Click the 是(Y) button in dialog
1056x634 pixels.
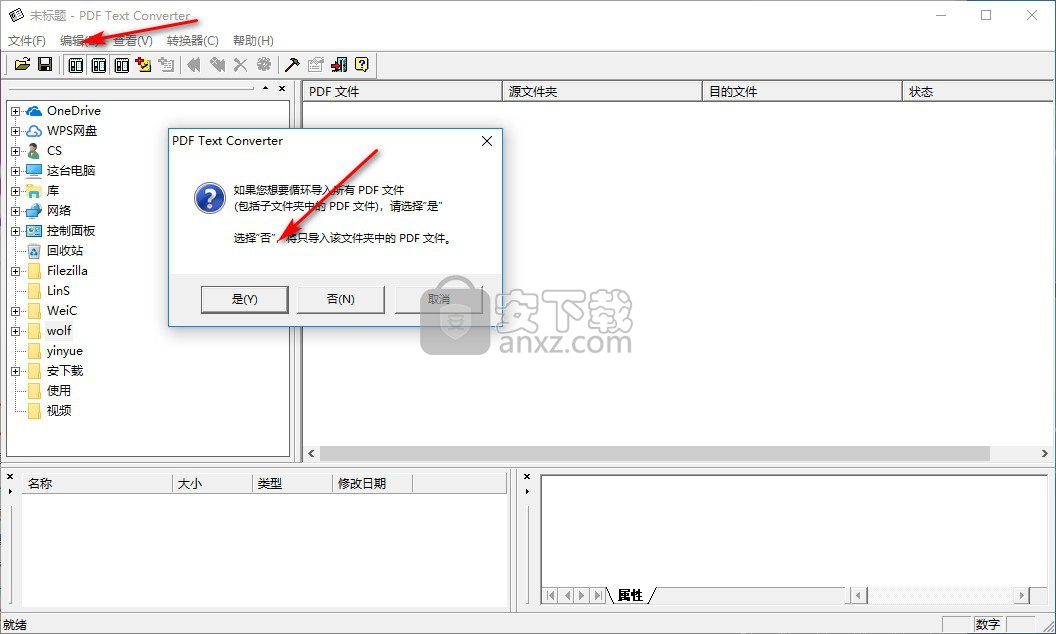coord(244,299)
